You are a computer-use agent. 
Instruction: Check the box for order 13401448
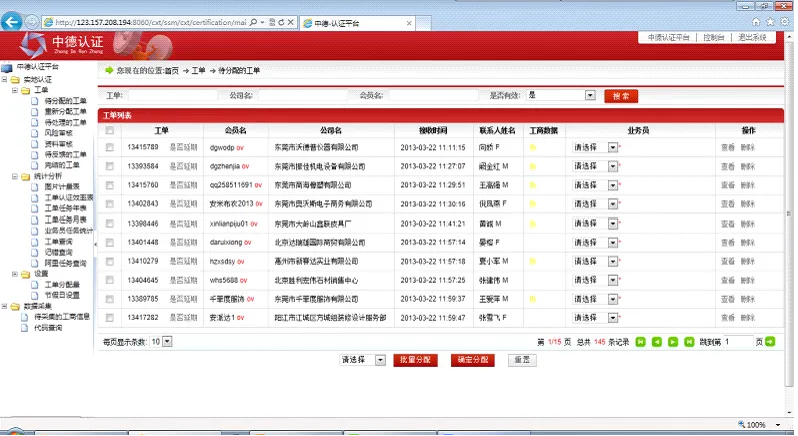[x=109, y=243]
